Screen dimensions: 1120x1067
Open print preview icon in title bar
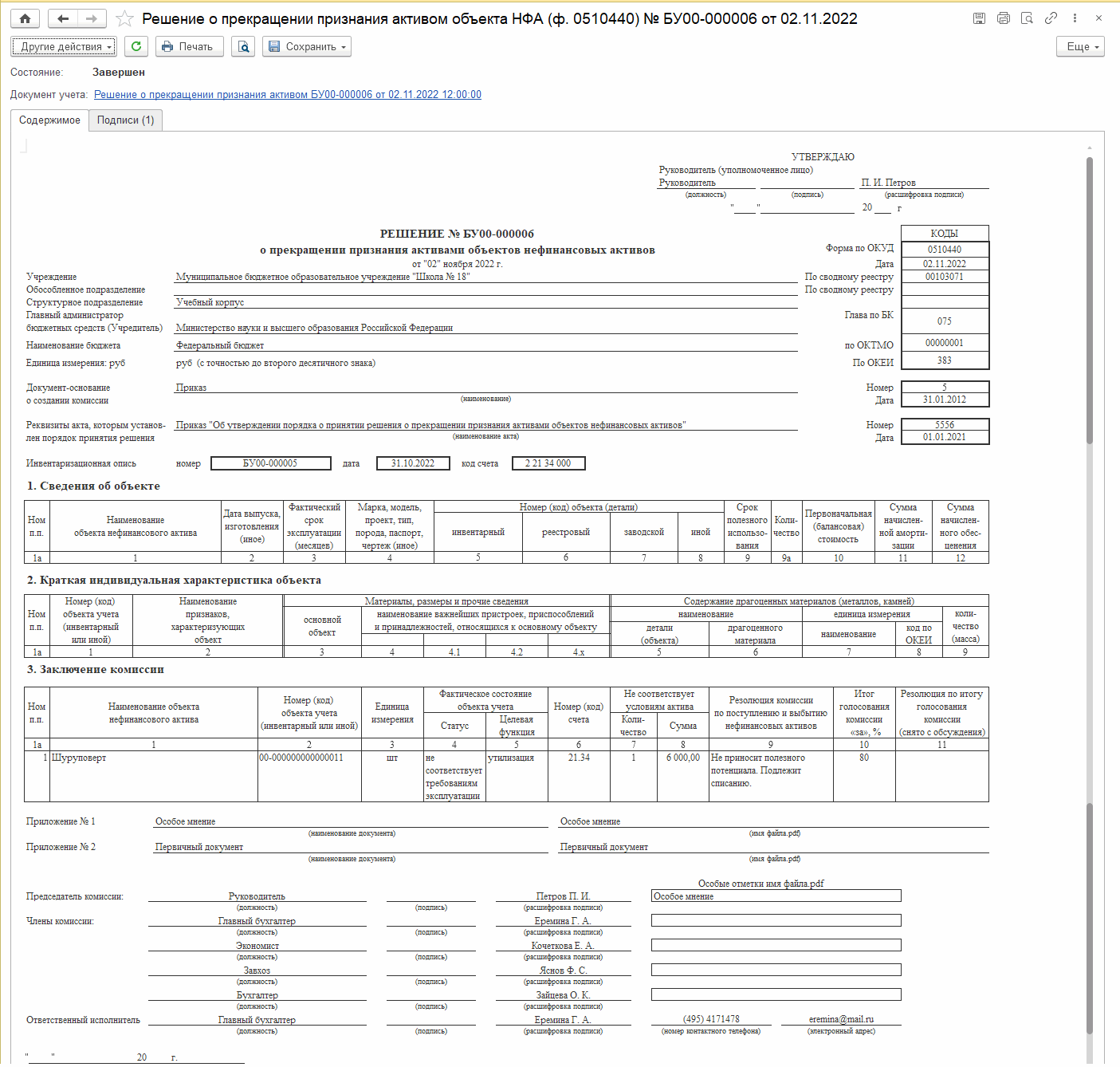tap(1027, 18)
